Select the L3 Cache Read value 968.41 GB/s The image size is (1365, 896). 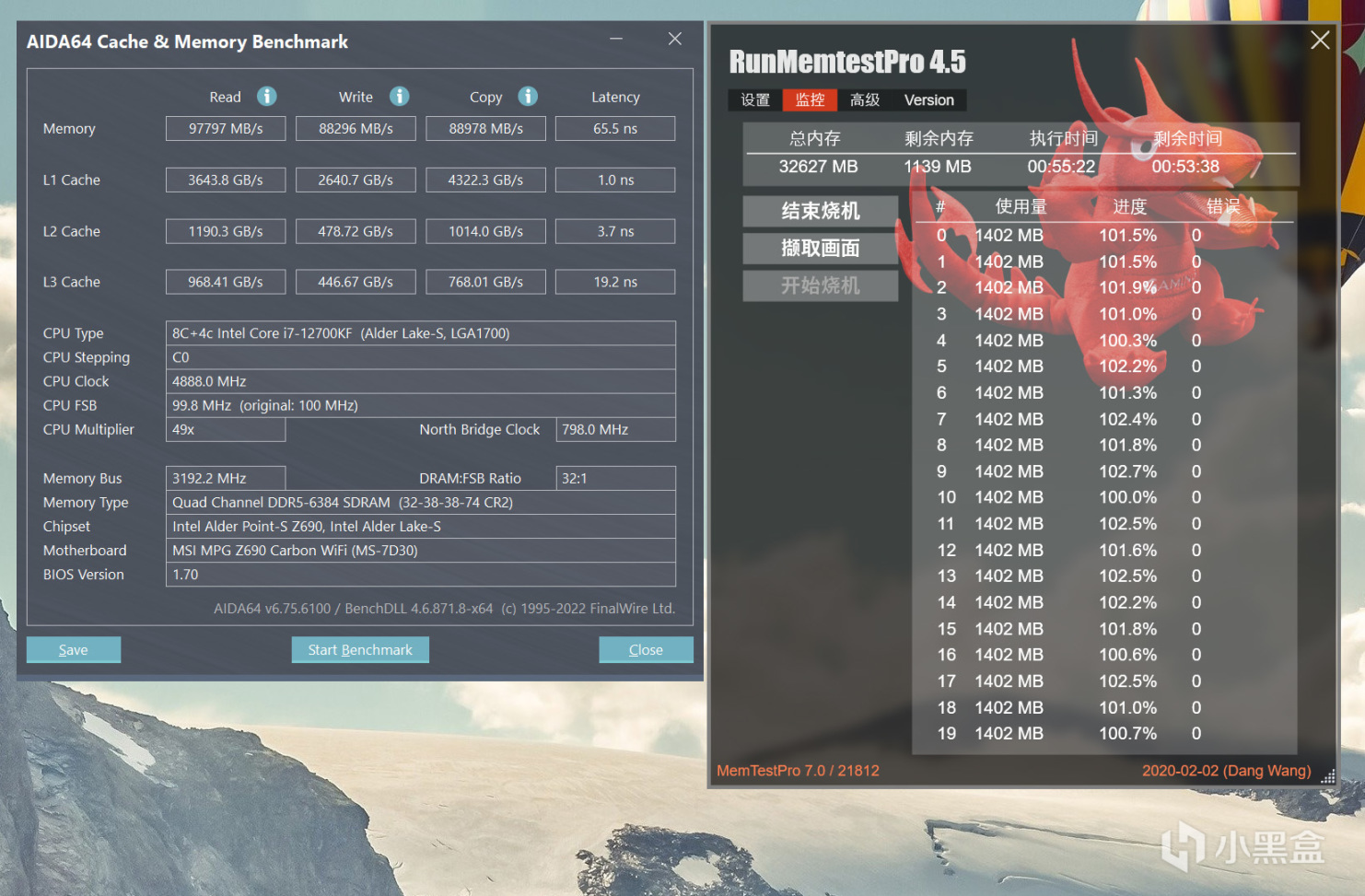click(x=226, y=282)
